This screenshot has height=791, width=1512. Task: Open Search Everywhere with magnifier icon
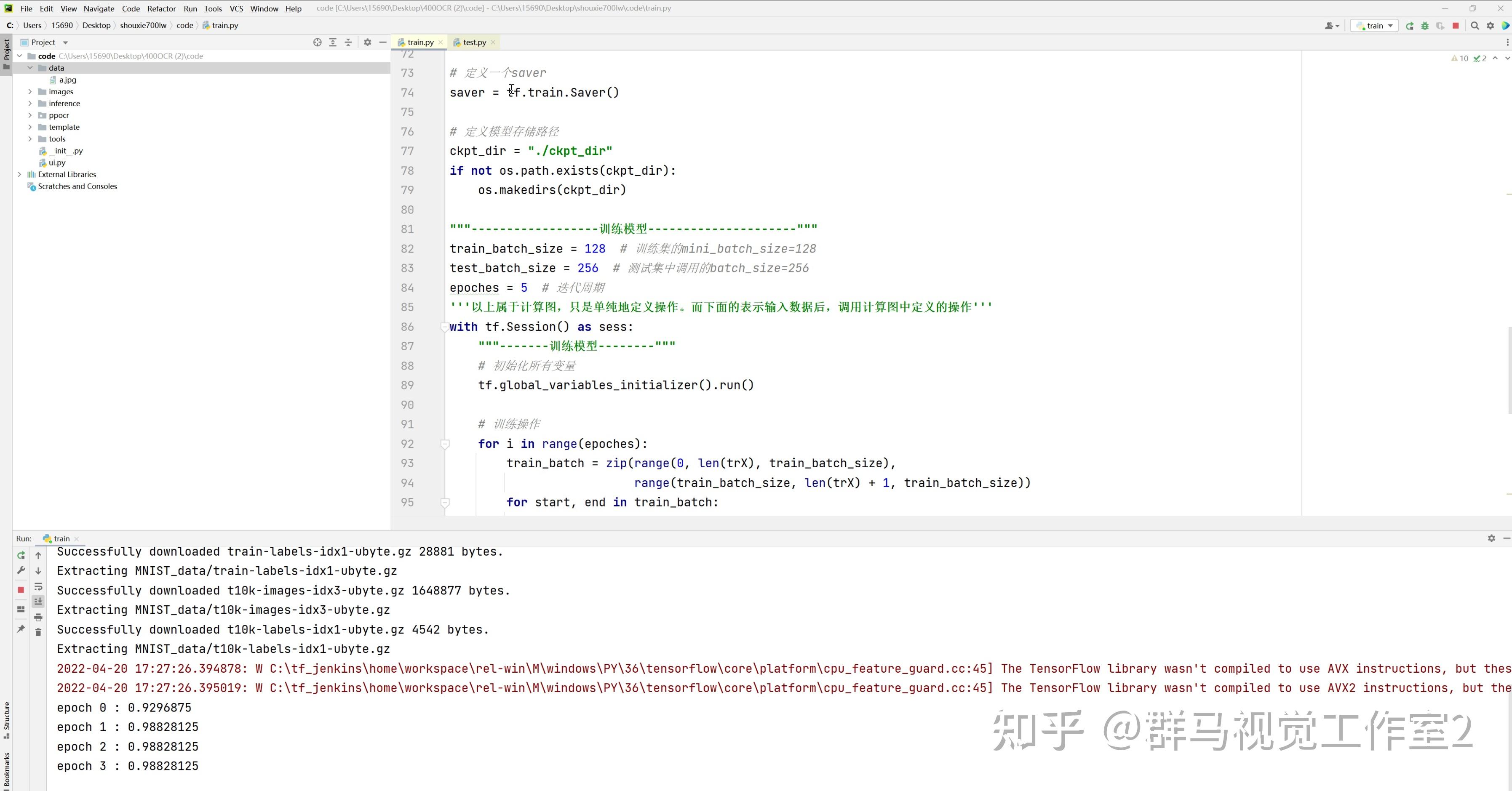[x=1475, y=26]
